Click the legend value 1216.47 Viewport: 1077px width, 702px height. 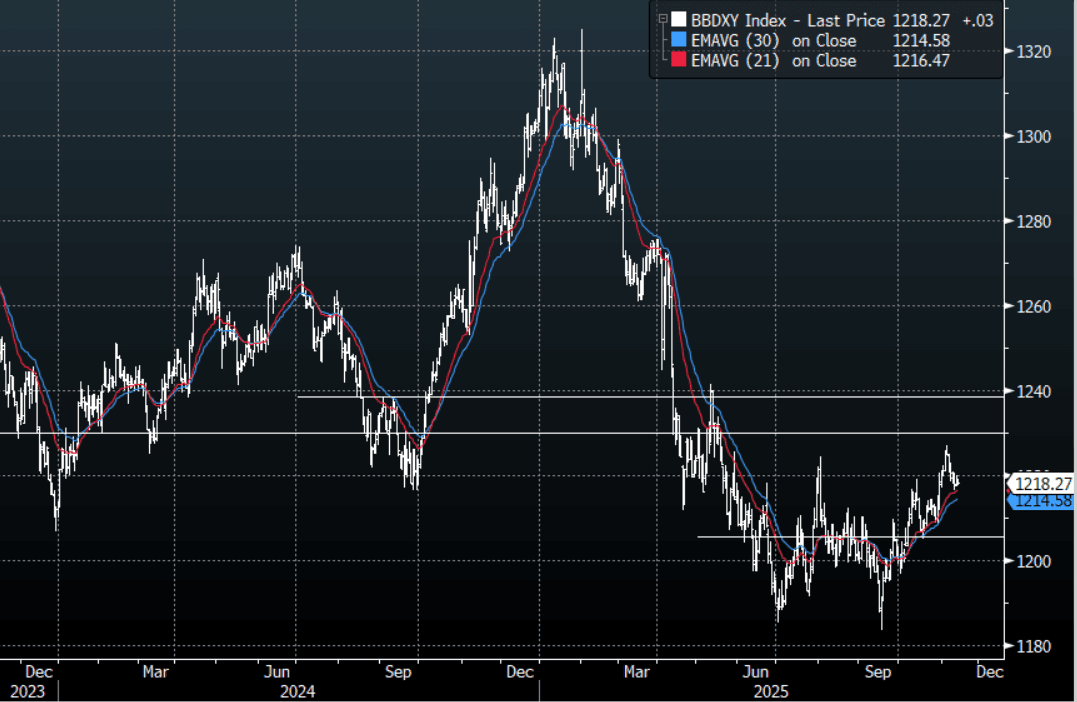[921, 60]
